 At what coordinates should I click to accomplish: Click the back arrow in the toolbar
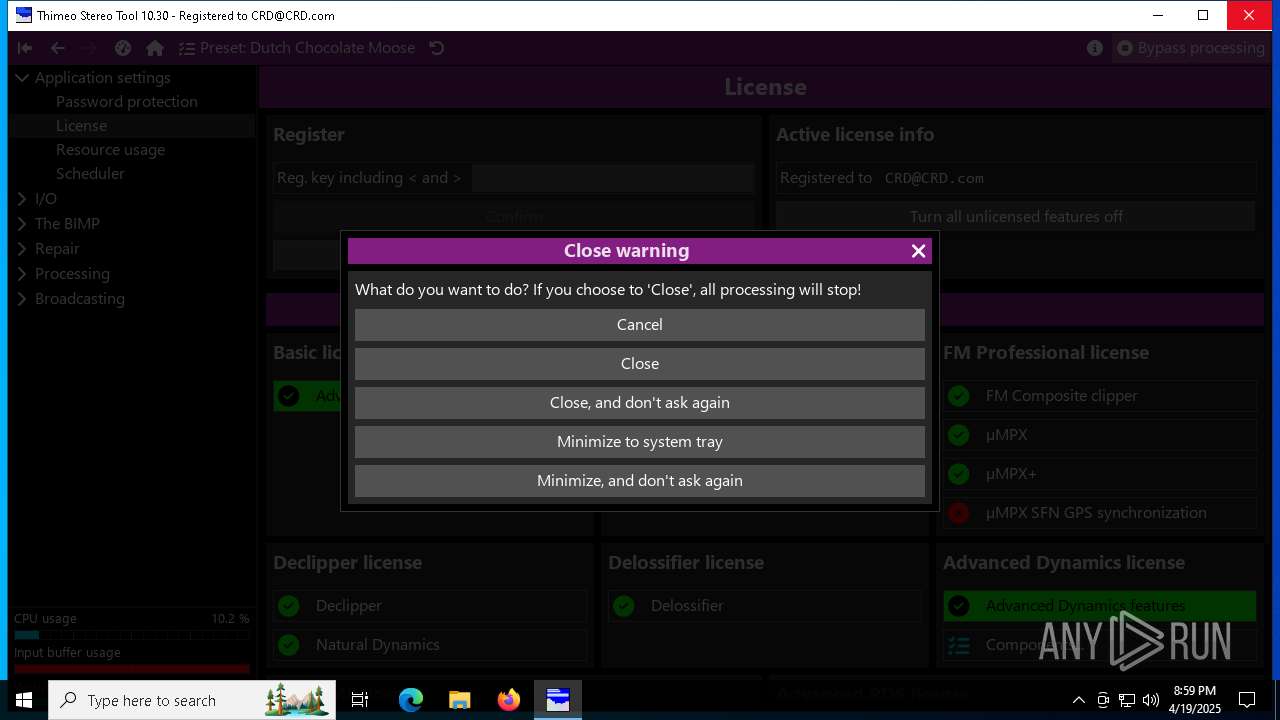coord(58,48)
